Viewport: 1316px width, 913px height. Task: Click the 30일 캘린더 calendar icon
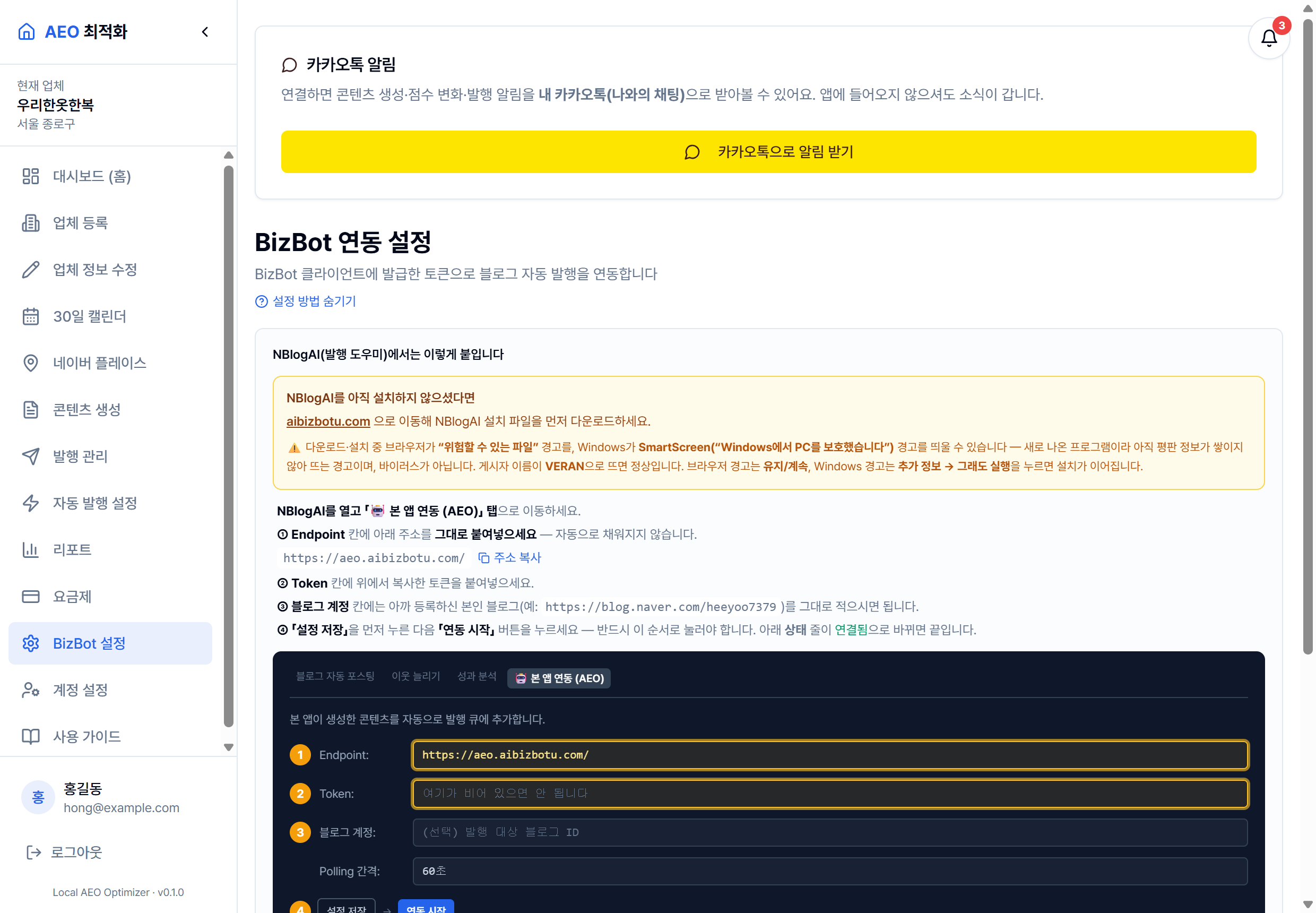[x=31, y=316]
